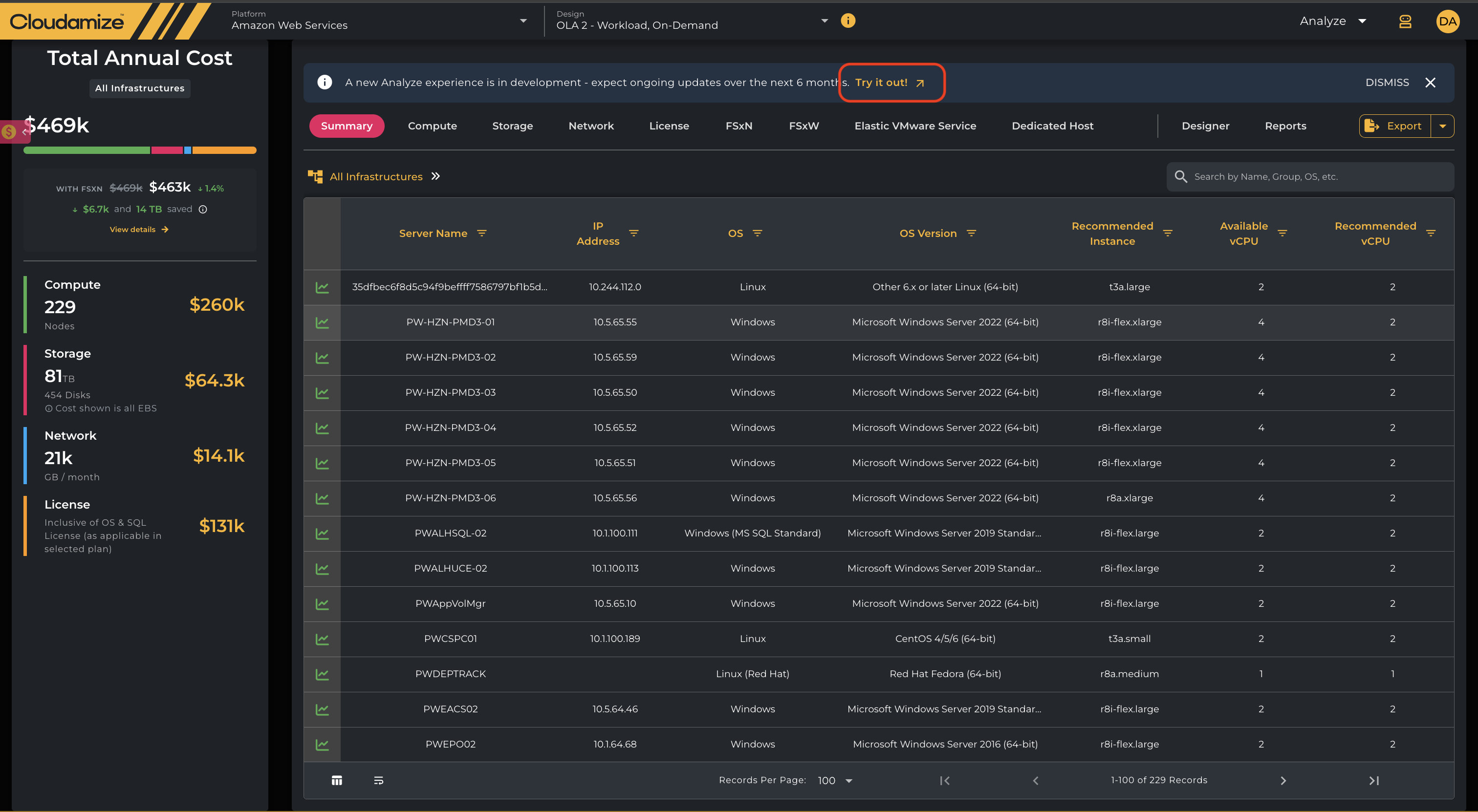
Task: Expand All Infrastructures breadcrumb chevrons
Action: [435, 176]
